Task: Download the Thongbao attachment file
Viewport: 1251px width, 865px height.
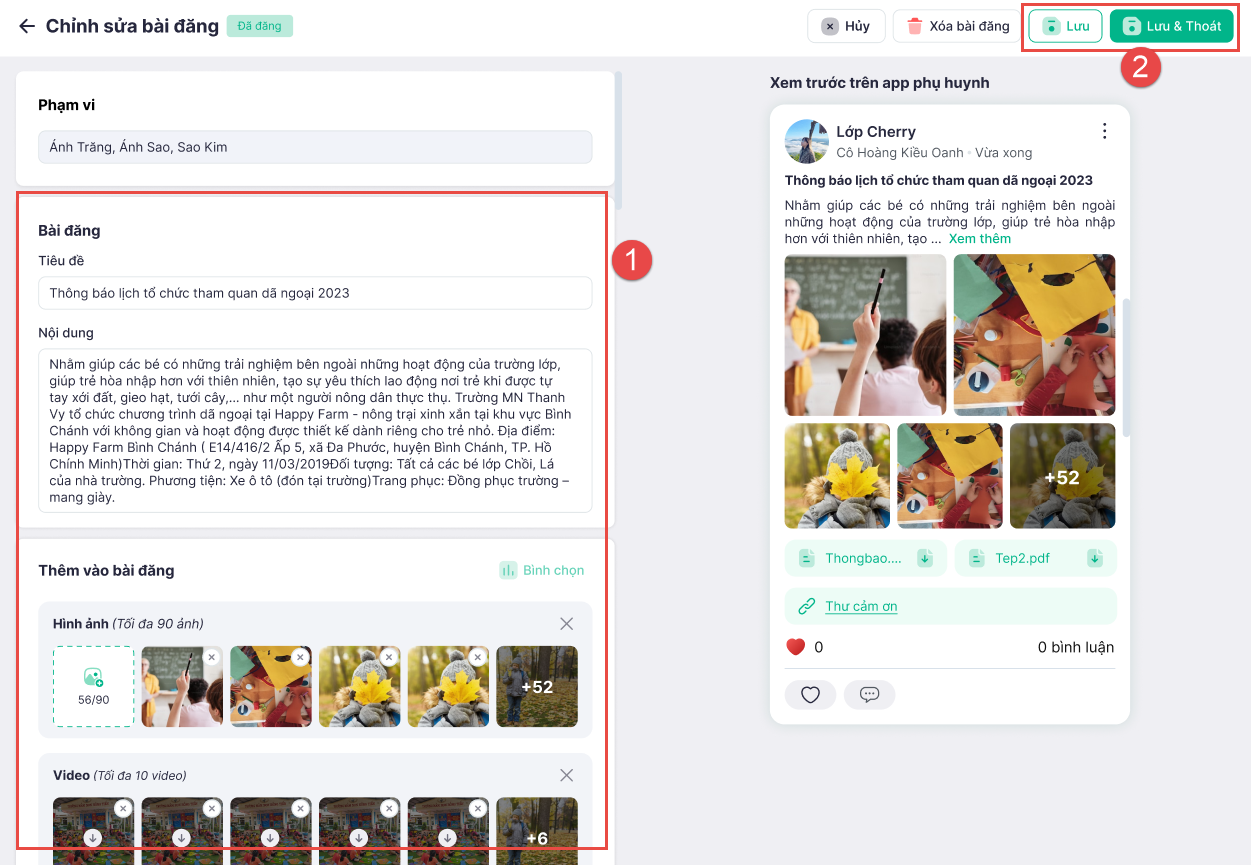Action: pos(925,558)
